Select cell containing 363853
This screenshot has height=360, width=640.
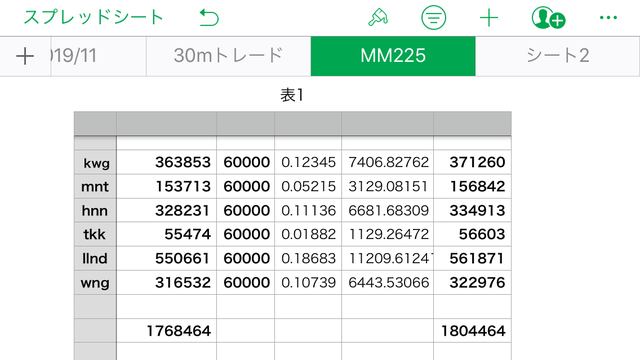167,162
